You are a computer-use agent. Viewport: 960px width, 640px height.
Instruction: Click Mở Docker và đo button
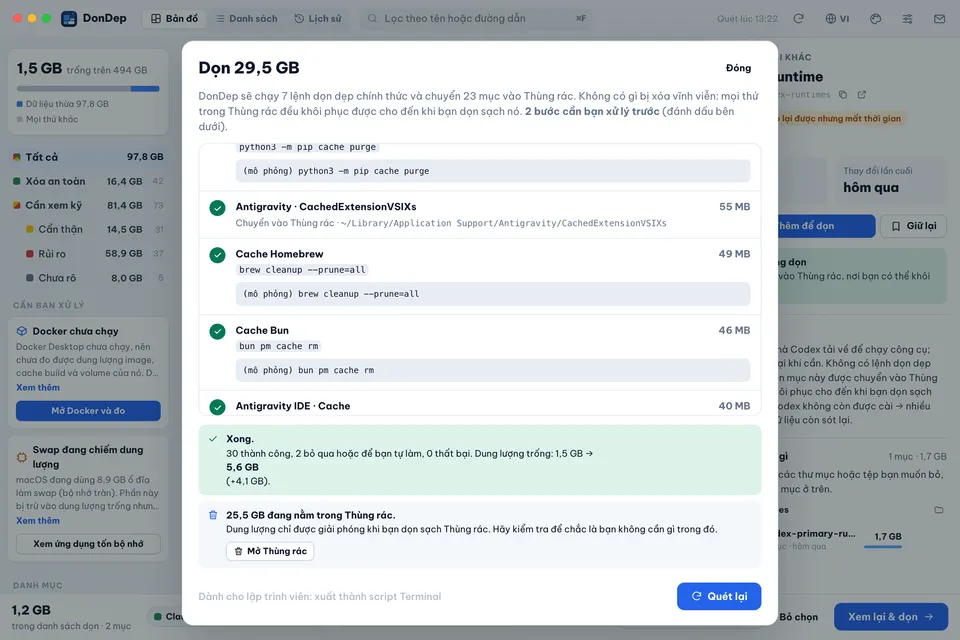pyautogui.click(x=88, y=411)
